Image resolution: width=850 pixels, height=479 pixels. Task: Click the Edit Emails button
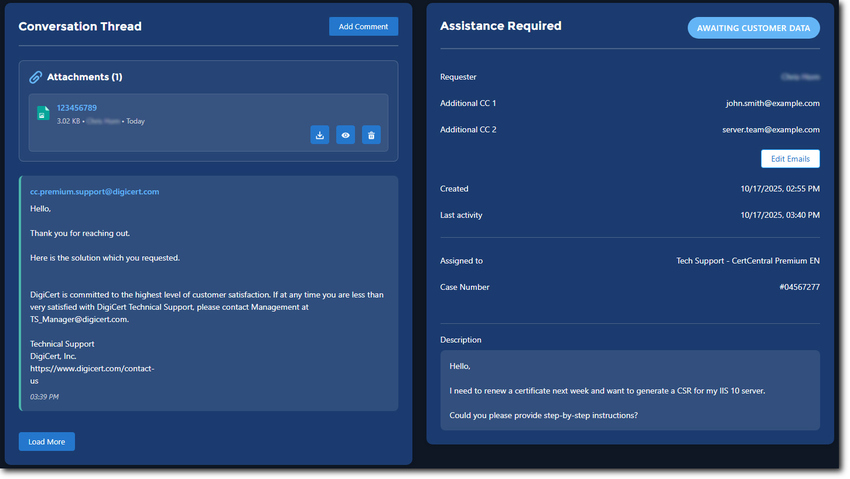pyautogui.click(x=789, y=159)
